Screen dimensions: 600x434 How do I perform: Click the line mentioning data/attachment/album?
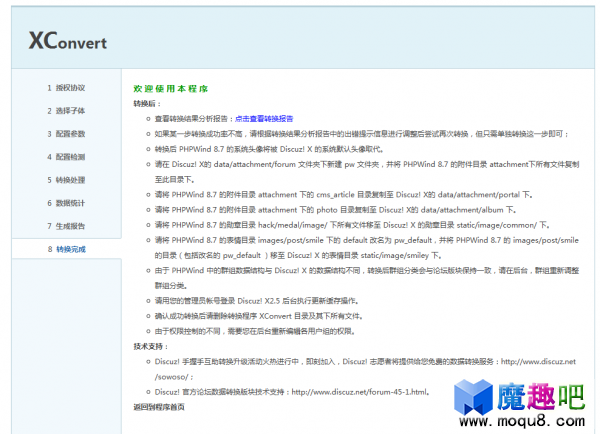tap(336, 210)
